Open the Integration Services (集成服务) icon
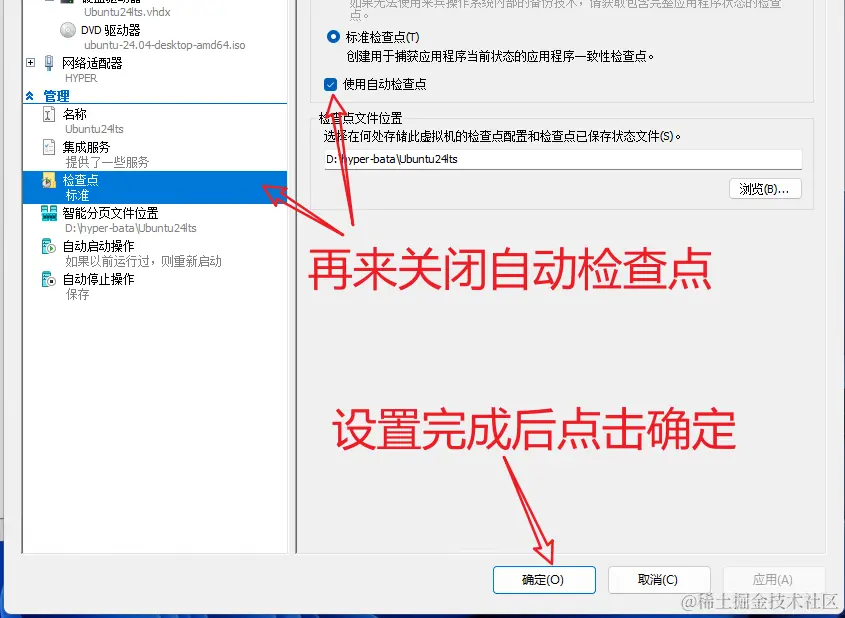845x618 pixels. pyautogui.click(x=49, y=147)
